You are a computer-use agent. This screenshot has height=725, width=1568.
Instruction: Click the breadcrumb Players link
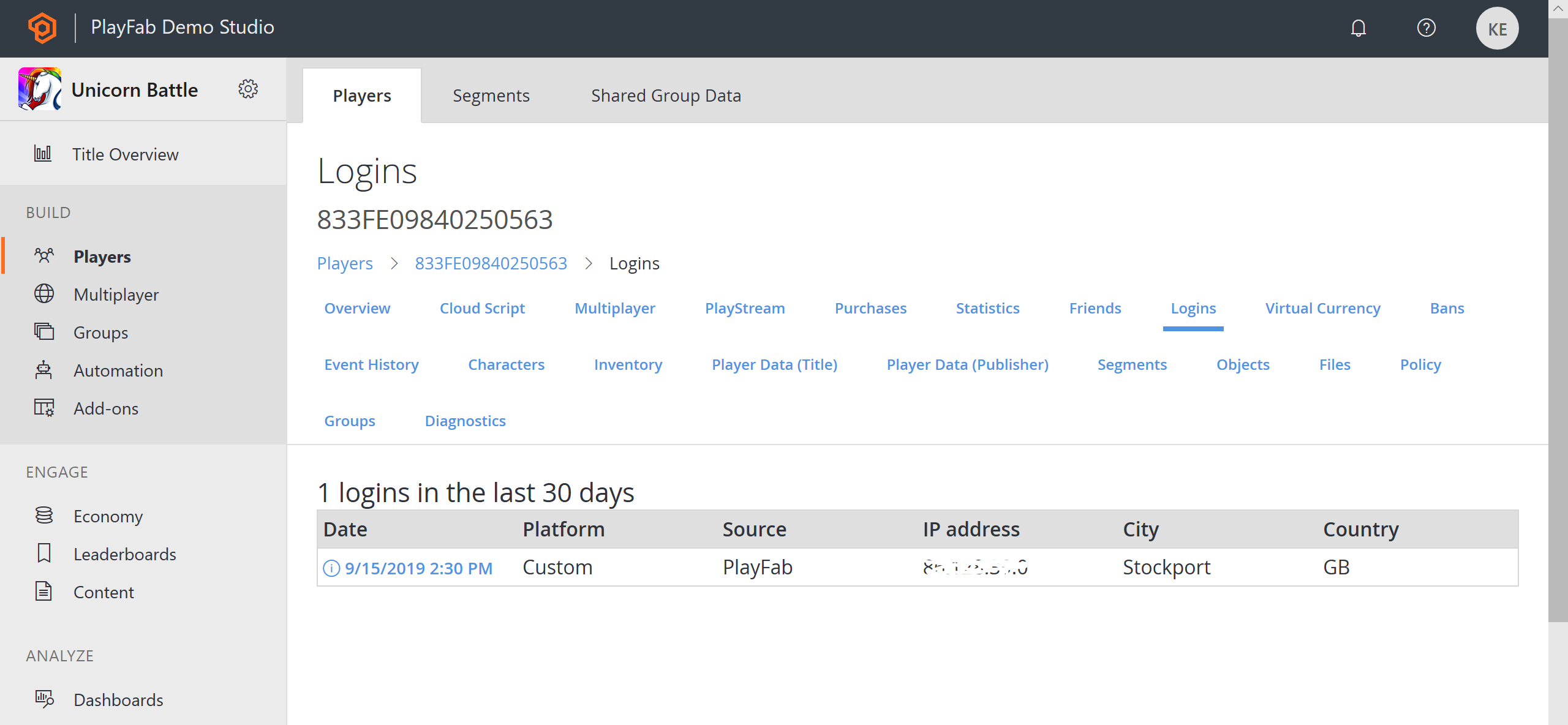point(345,263)
